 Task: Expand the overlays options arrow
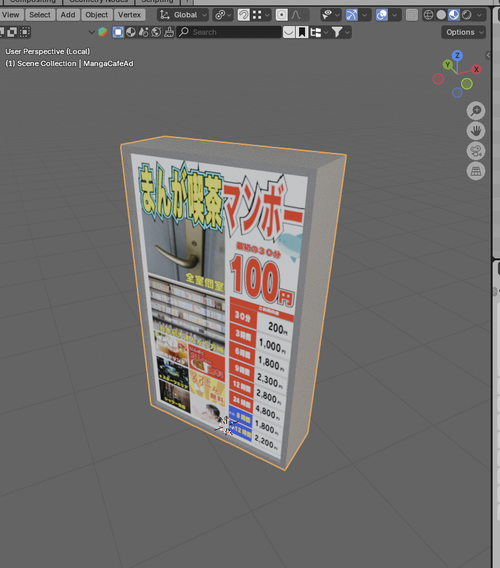[x=395, y=15]
